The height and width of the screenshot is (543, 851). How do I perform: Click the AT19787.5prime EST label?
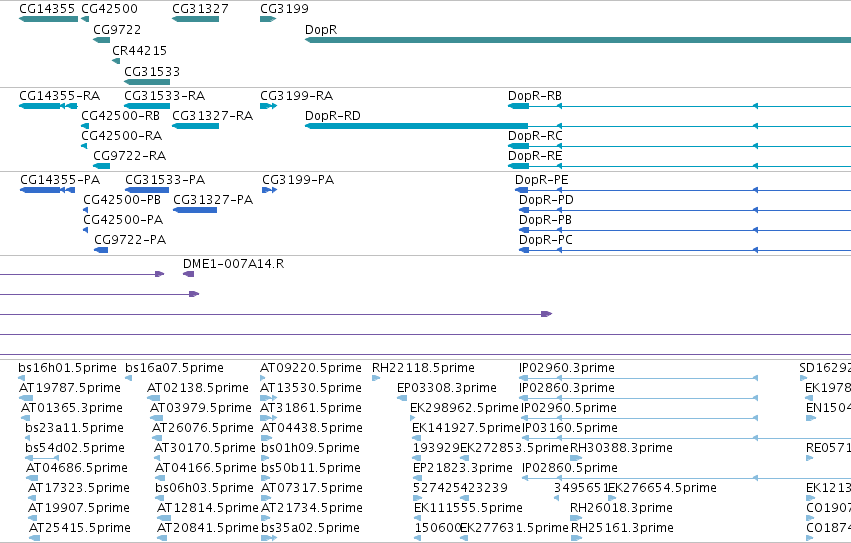click(69, 388)
